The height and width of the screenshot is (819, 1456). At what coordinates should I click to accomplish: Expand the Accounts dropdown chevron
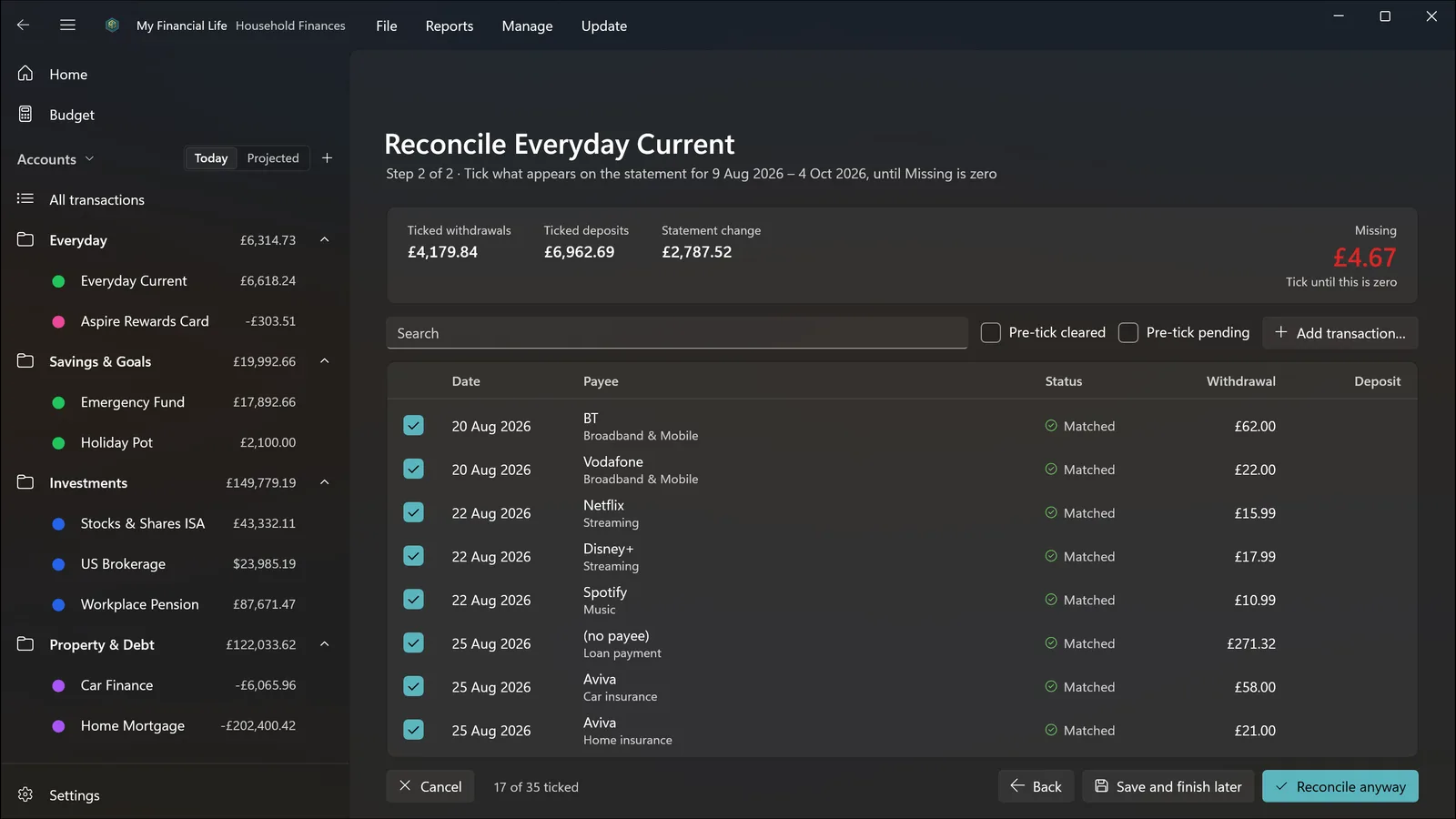click(89, 158)
